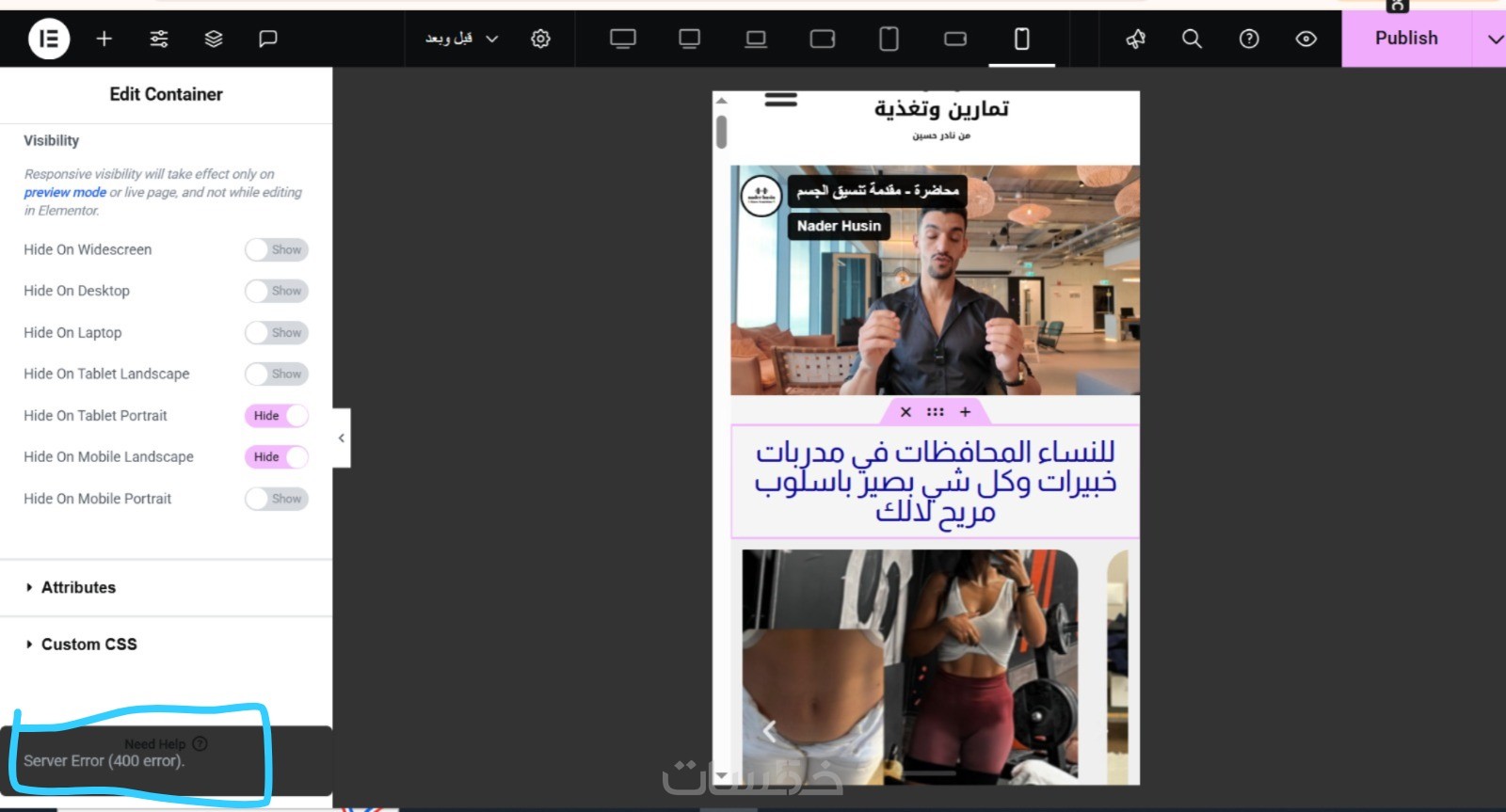Image resolution: width=1506 pixels, height=812 pixels.
Task: Click the container drag handle dots
Action: 935,412
